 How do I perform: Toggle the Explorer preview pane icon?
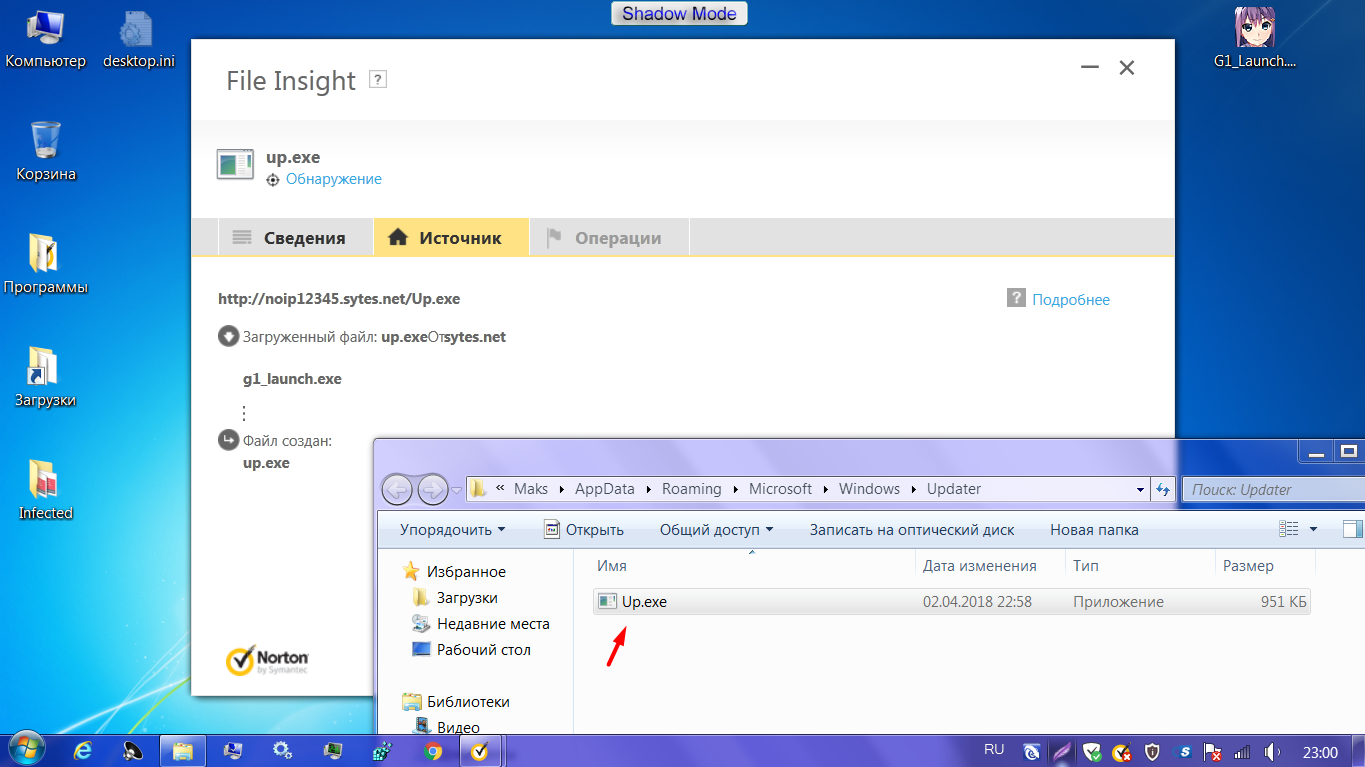tap(1352, 529)
